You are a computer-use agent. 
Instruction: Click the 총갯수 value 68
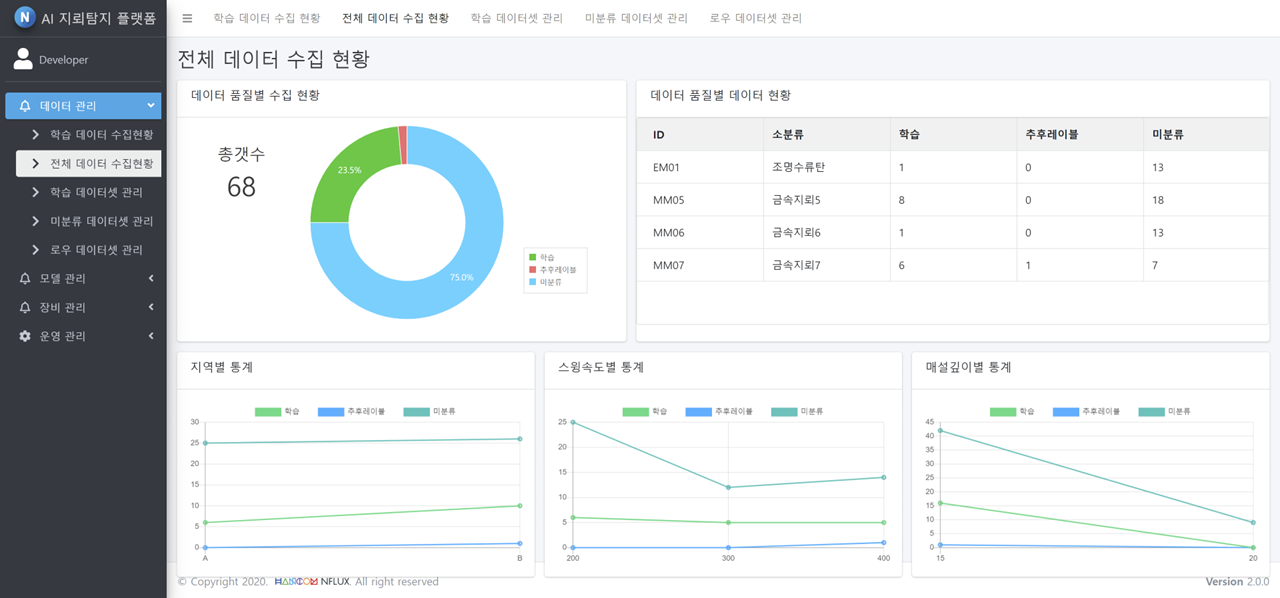point(242,187)
